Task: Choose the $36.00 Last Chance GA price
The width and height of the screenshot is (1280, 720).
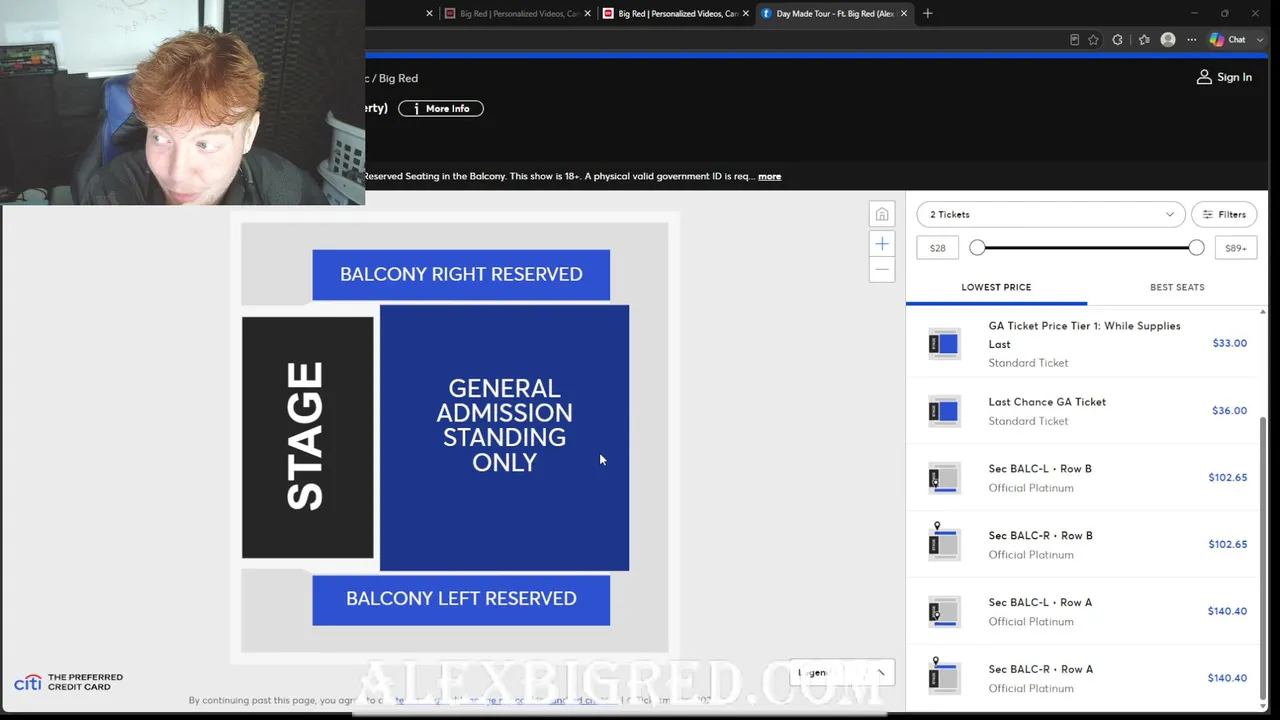Action: (x=1229, y=411)
